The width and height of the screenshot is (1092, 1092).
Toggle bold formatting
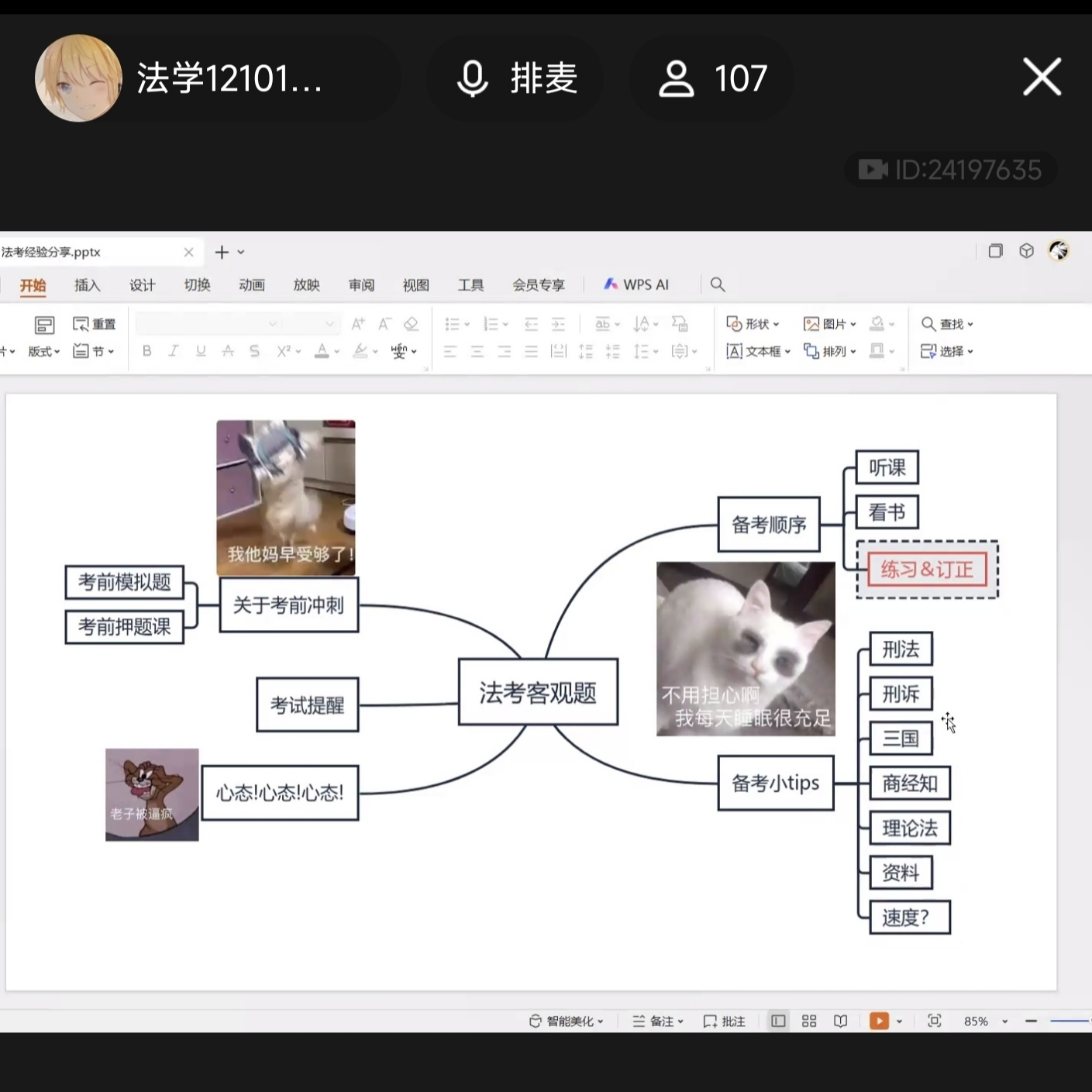[x=146, y=351]
